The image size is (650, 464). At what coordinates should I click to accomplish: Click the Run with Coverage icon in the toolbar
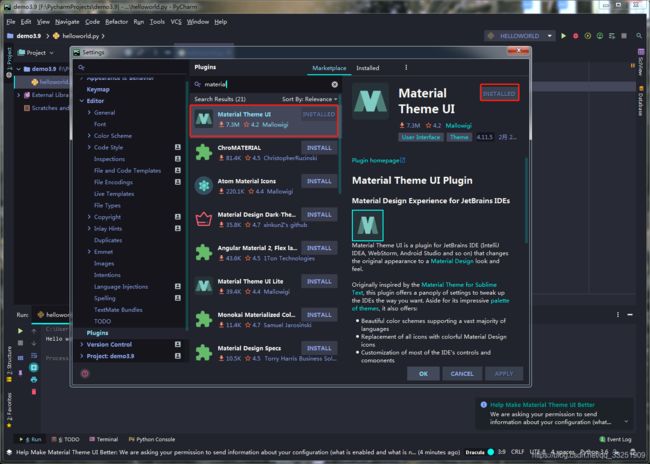tap(587, 36)
